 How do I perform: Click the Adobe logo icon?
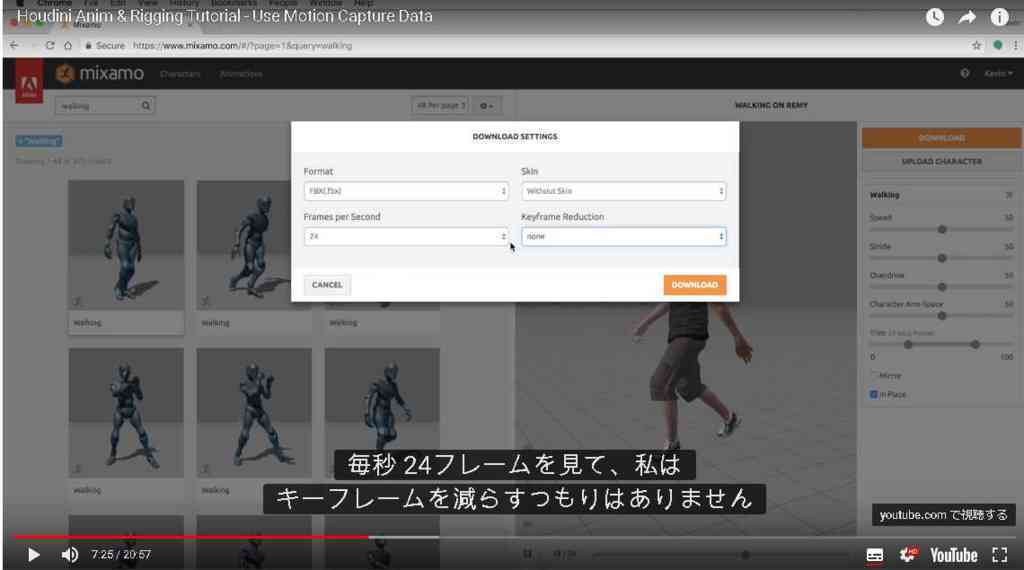(x=29, y=83)
